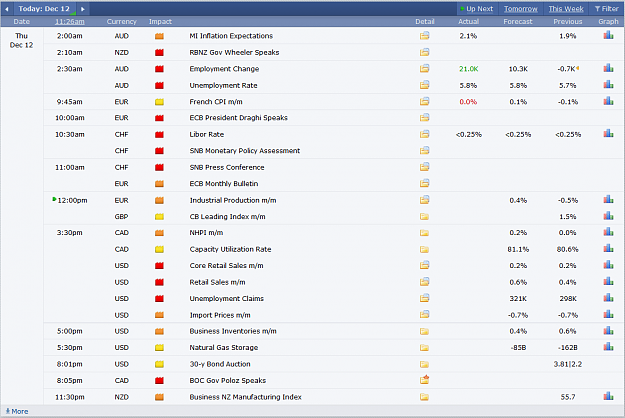Open detail folder for ECB Monthly Bulletin
This screenshot has width=625, height=418.
coord(425,183)
